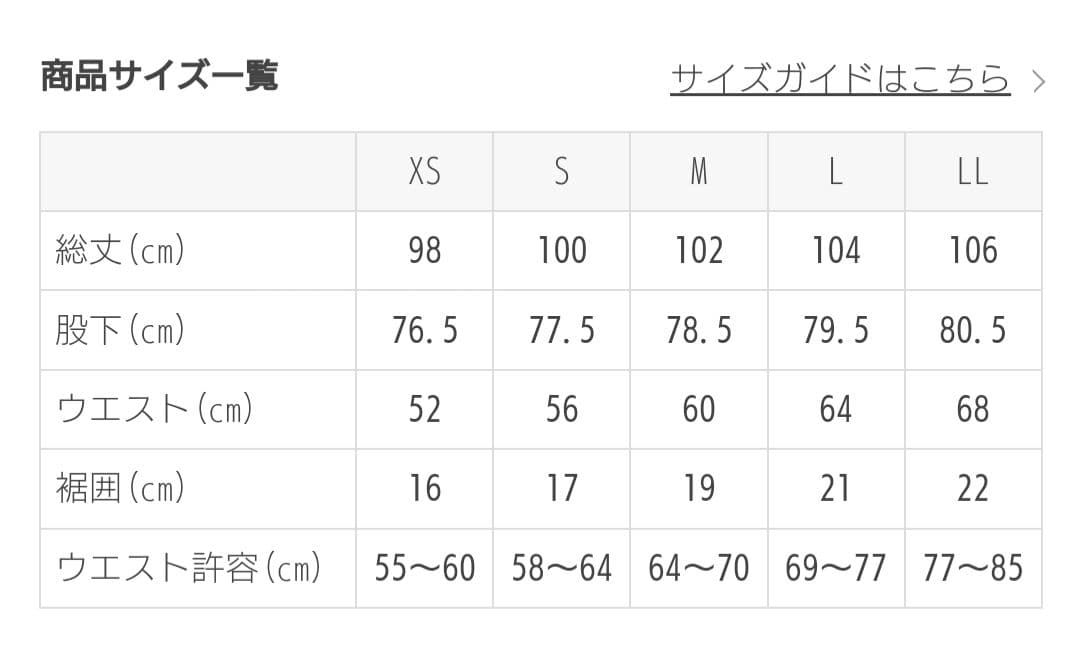Screen dimensions: 1080x646
Task: Click the 64〜70 waist tolerance for size M
Action: point(698,567)
